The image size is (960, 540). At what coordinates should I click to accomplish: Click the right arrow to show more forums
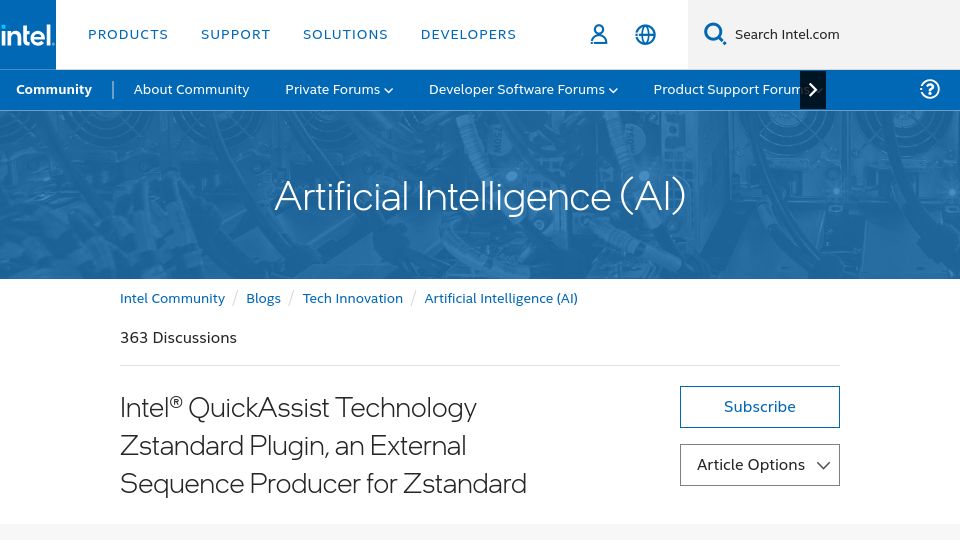[x=812, y=90]
